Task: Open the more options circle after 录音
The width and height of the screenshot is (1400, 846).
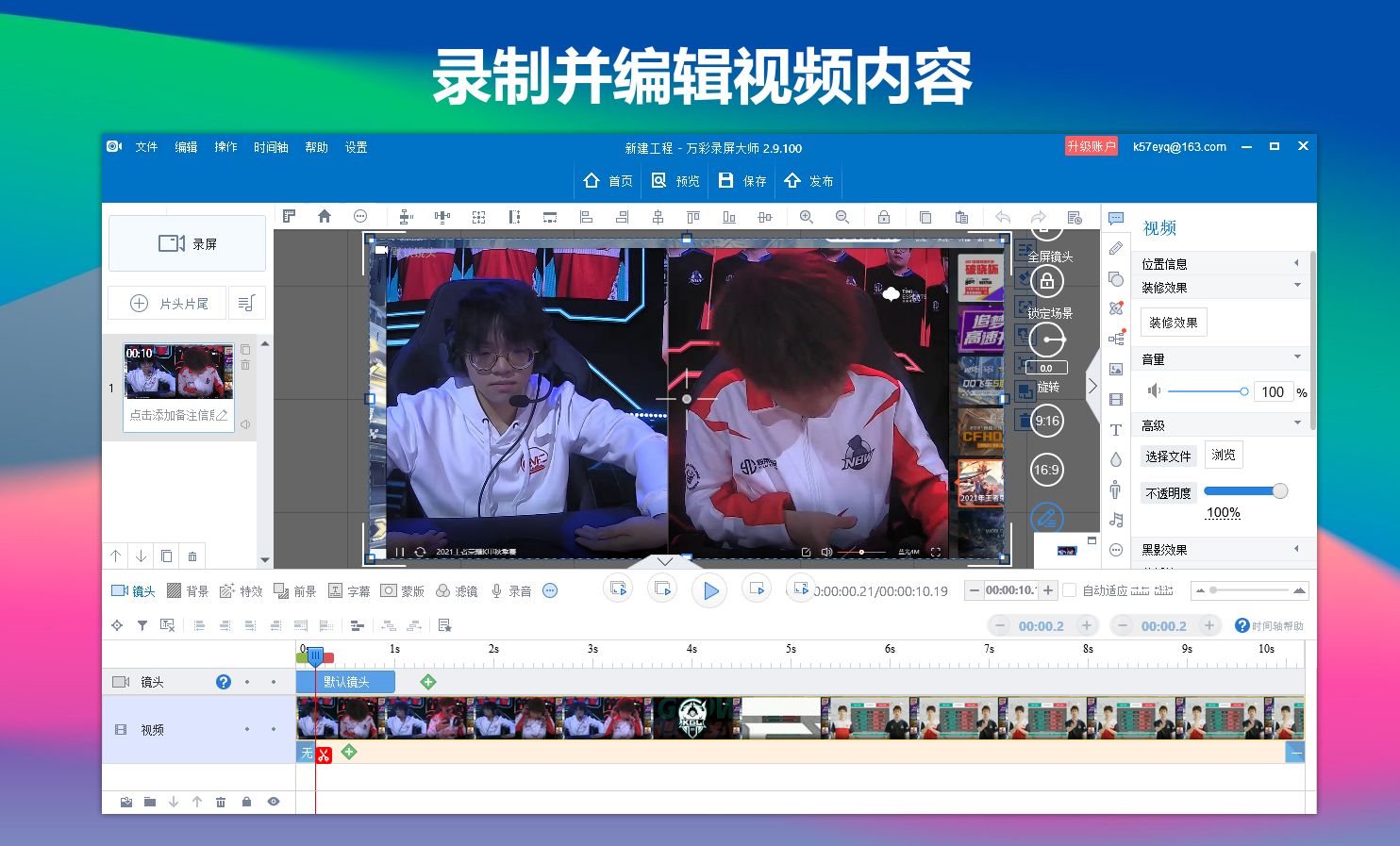Action: pyautogui.click(x=550, y=590)
